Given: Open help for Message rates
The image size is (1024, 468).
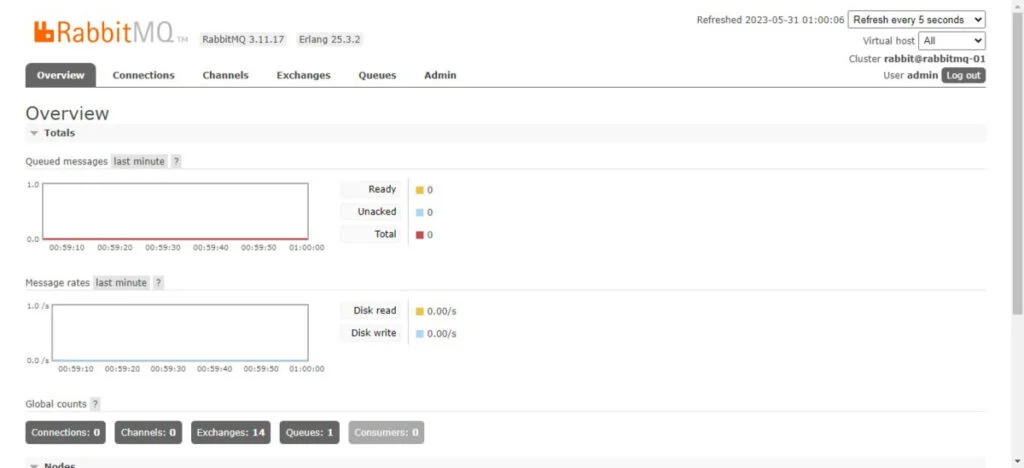Looking at the screenshot, I should [x=158, y=283].
